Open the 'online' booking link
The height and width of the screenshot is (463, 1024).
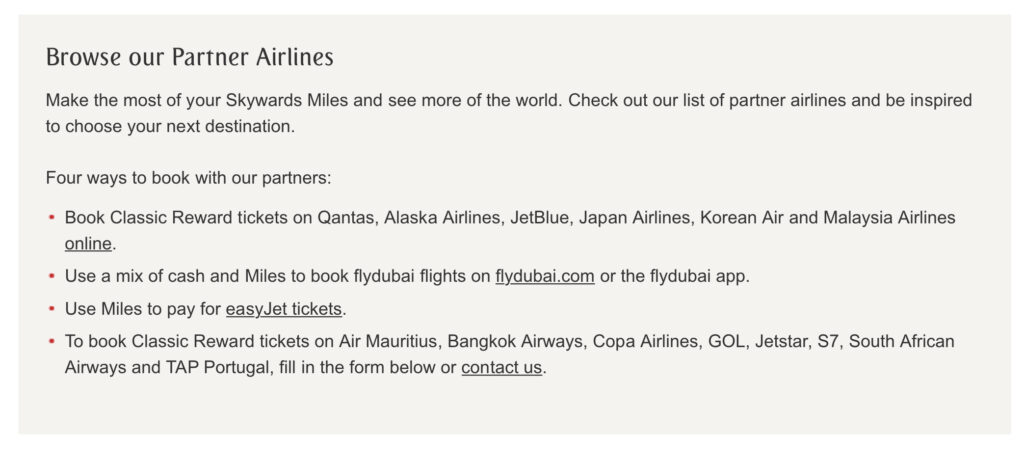tap(88, 244)
